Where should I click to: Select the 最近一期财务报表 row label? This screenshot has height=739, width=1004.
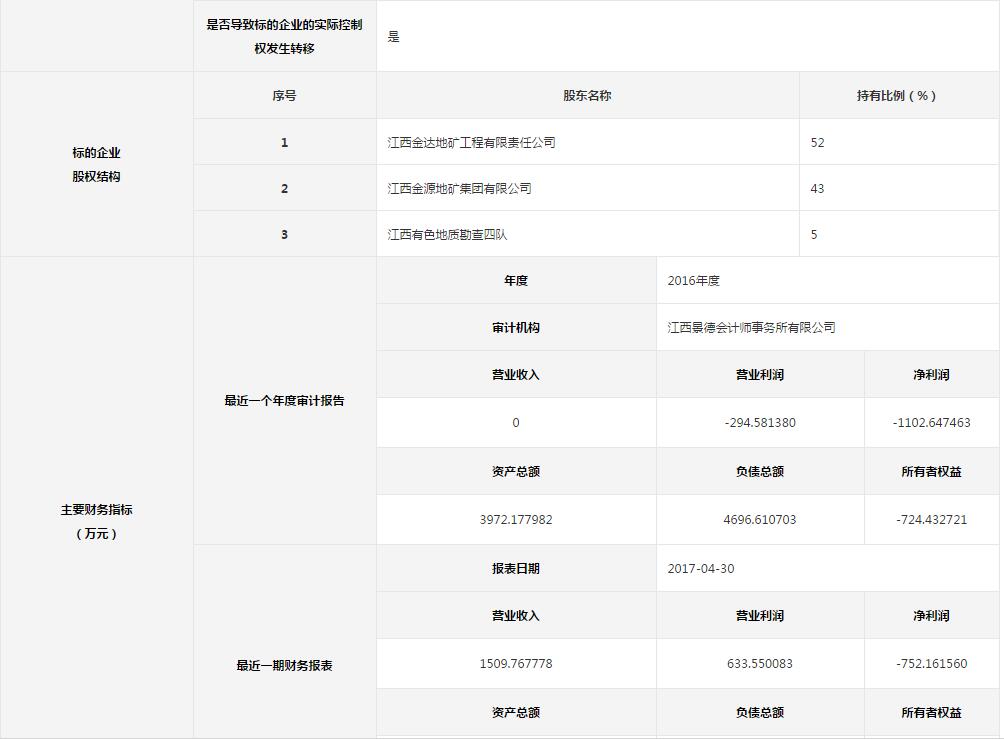pos(284,666)
